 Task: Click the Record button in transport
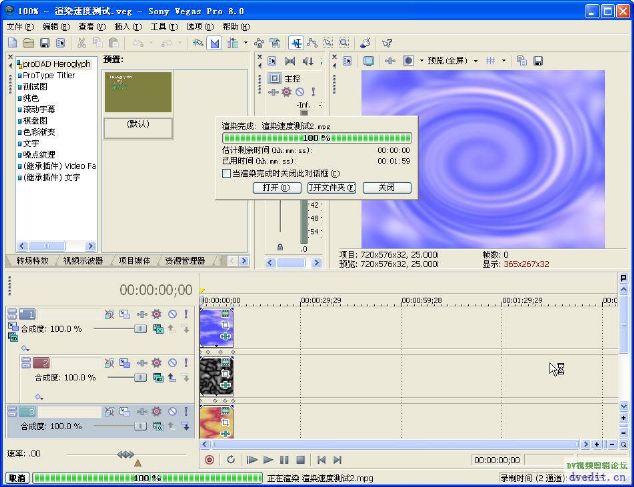(x=209, y=460)
